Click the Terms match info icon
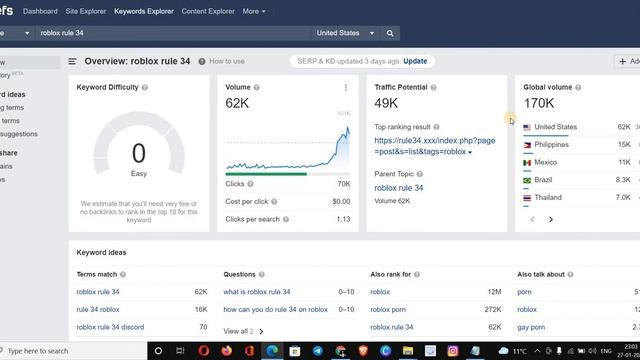Viewport: 640px width, 360px height. (123, 274)
